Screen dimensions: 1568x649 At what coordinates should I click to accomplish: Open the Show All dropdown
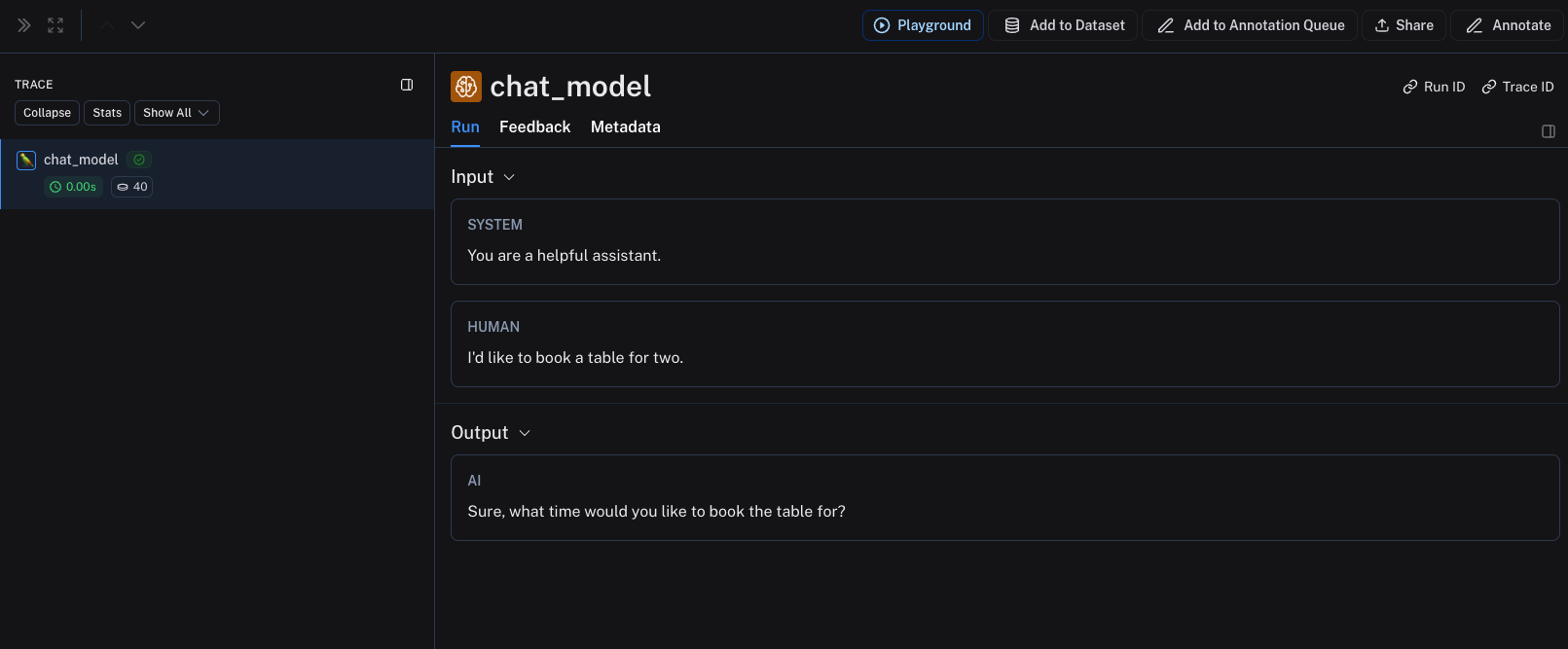pos(176,113)
